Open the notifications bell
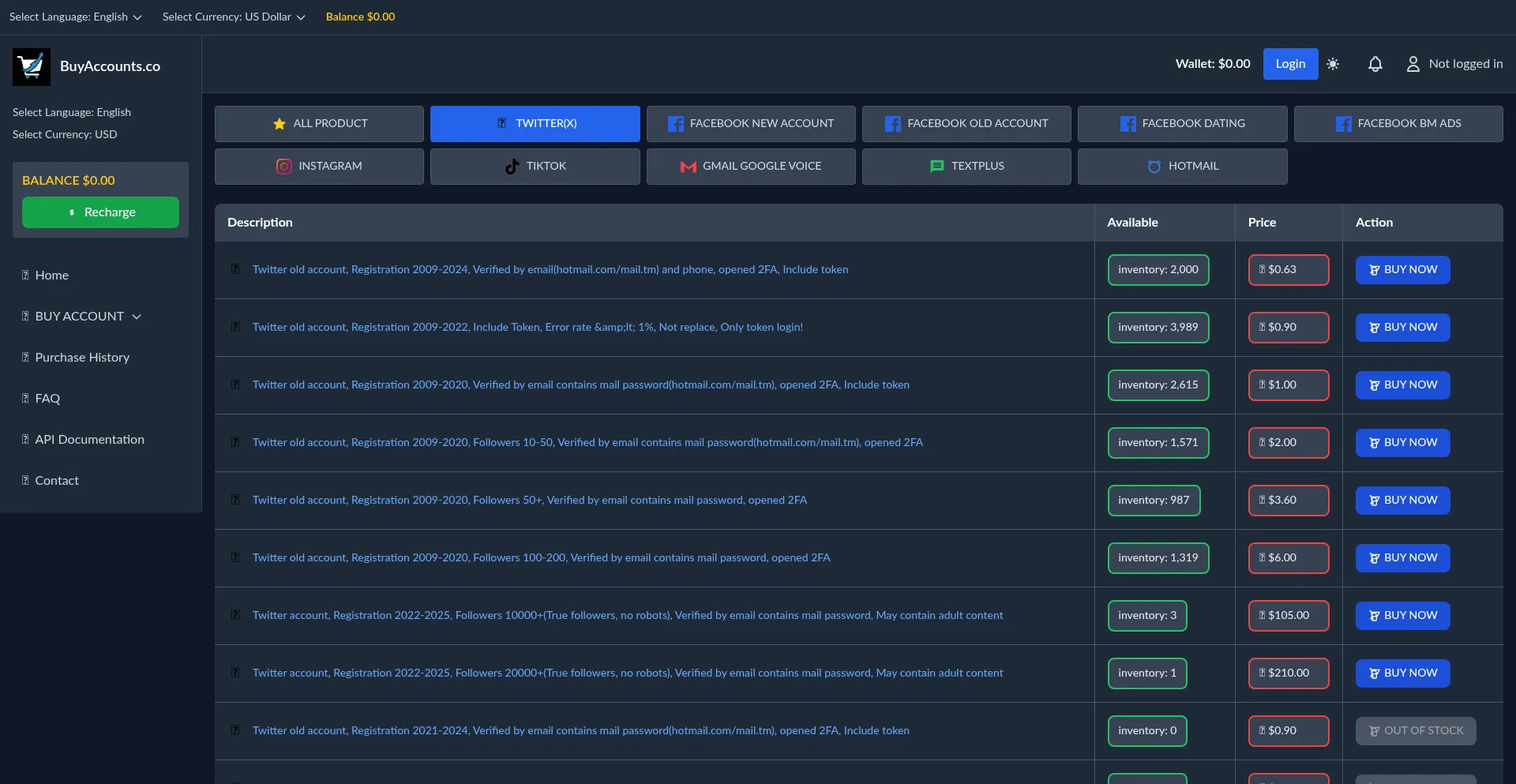Screen dimensions: 1516x784 click(1375, 64)
